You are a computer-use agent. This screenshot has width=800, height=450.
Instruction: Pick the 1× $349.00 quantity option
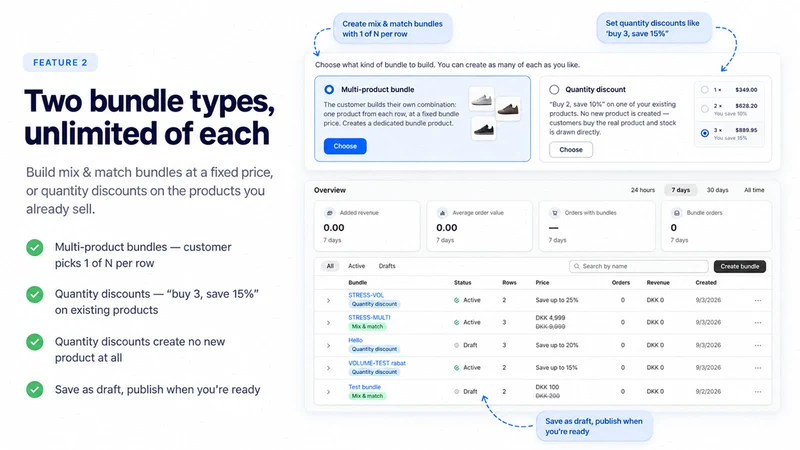click(x=705, y=90)
